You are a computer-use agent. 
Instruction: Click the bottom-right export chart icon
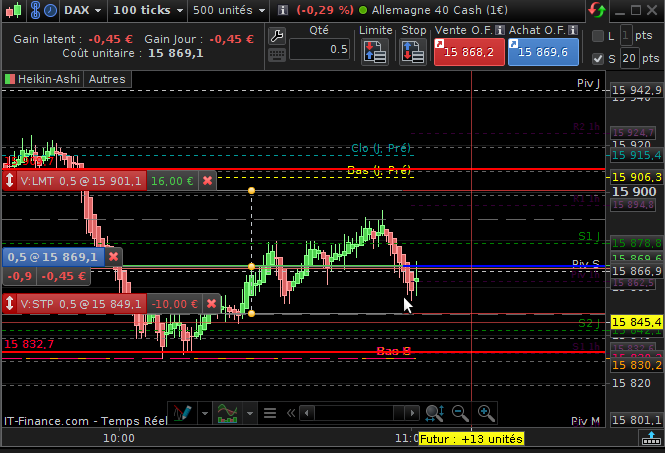tap(651, 438)
